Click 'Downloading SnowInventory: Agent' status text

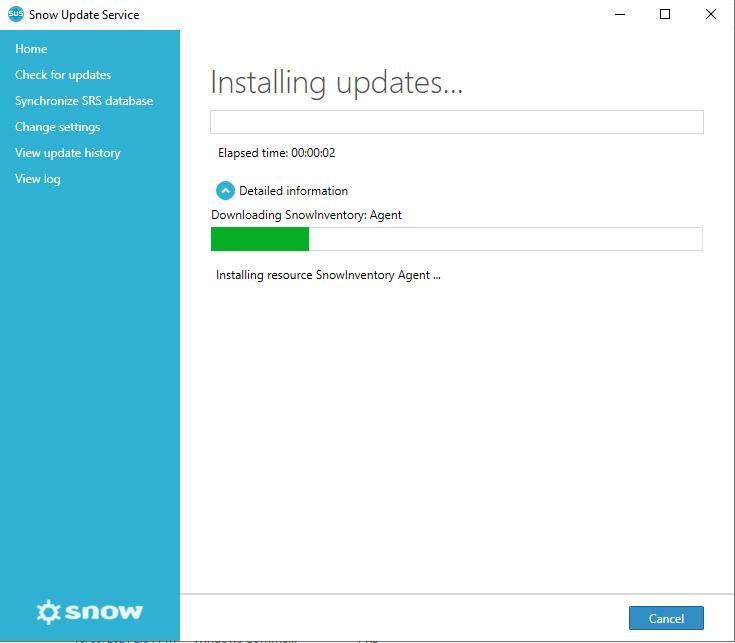307,215
